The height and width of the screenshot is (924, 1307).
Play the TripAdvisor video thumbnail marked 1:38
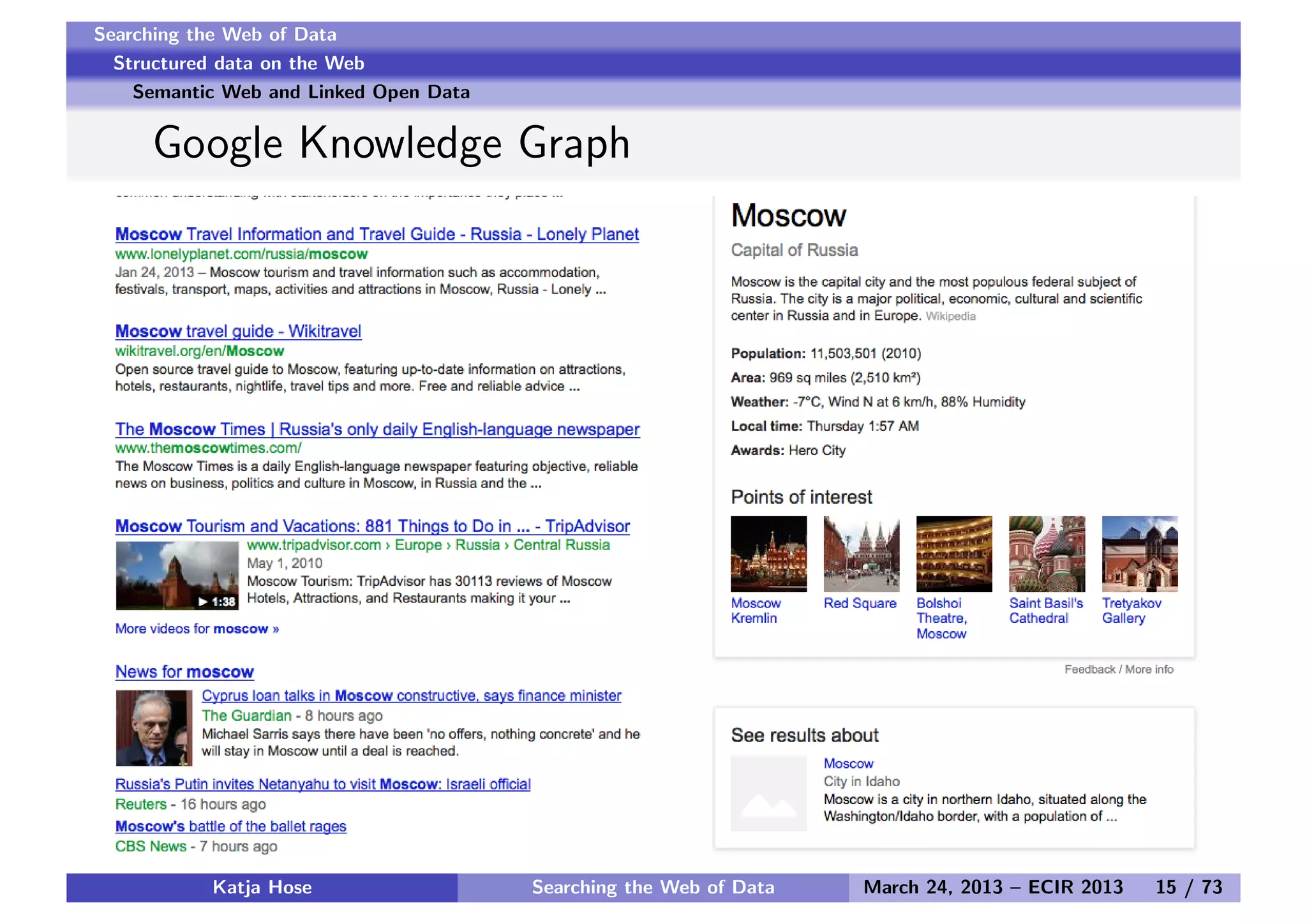pos(177,576)
